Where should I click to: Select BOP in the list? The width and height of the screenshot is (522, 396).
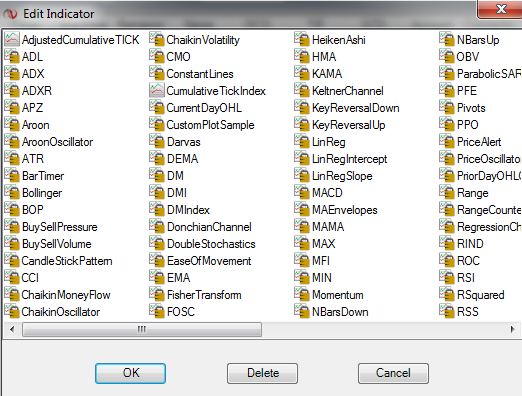click(x=33, y=210)
